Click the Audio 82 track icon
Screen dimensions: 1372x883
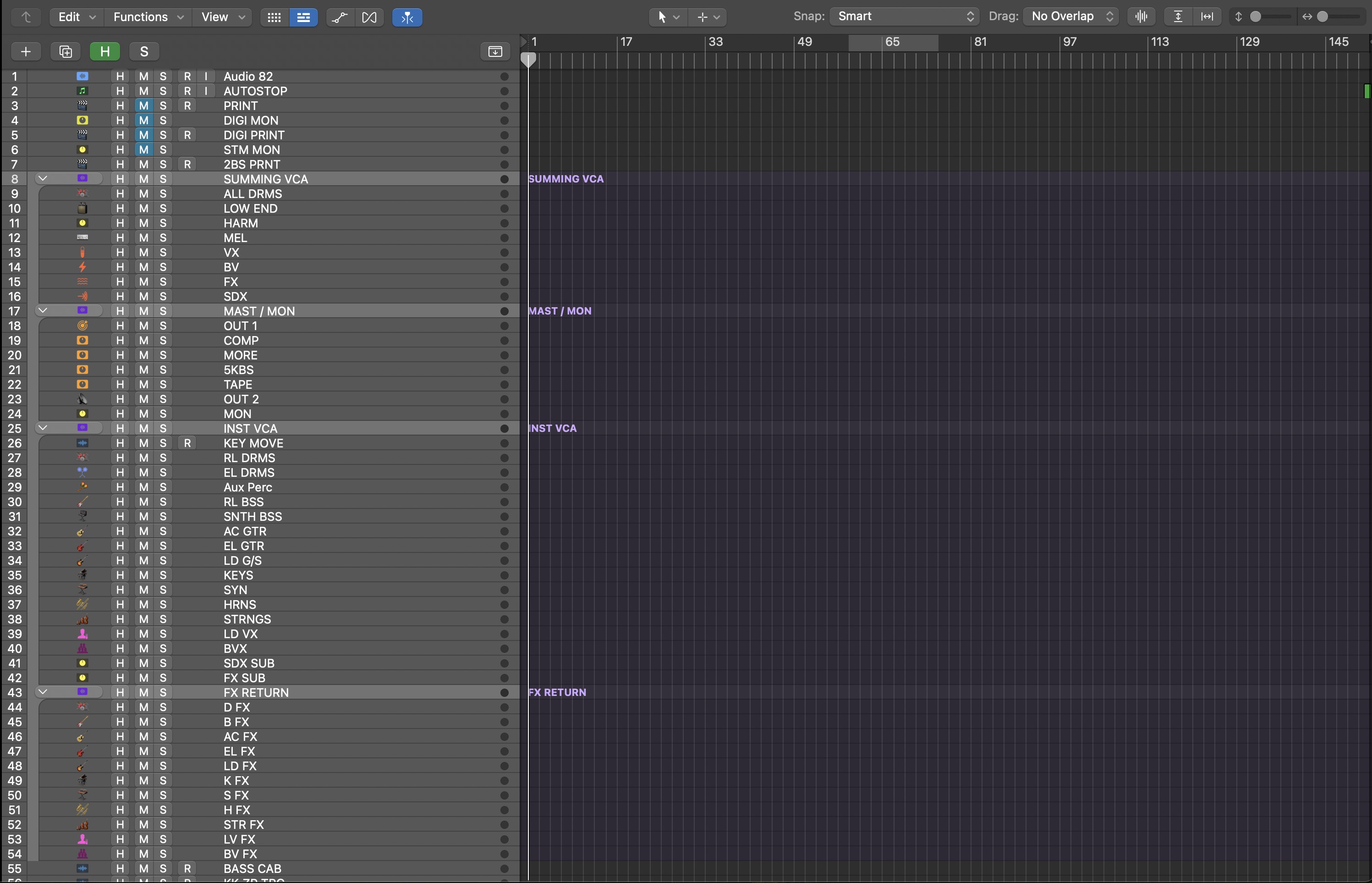click(82, 76)
